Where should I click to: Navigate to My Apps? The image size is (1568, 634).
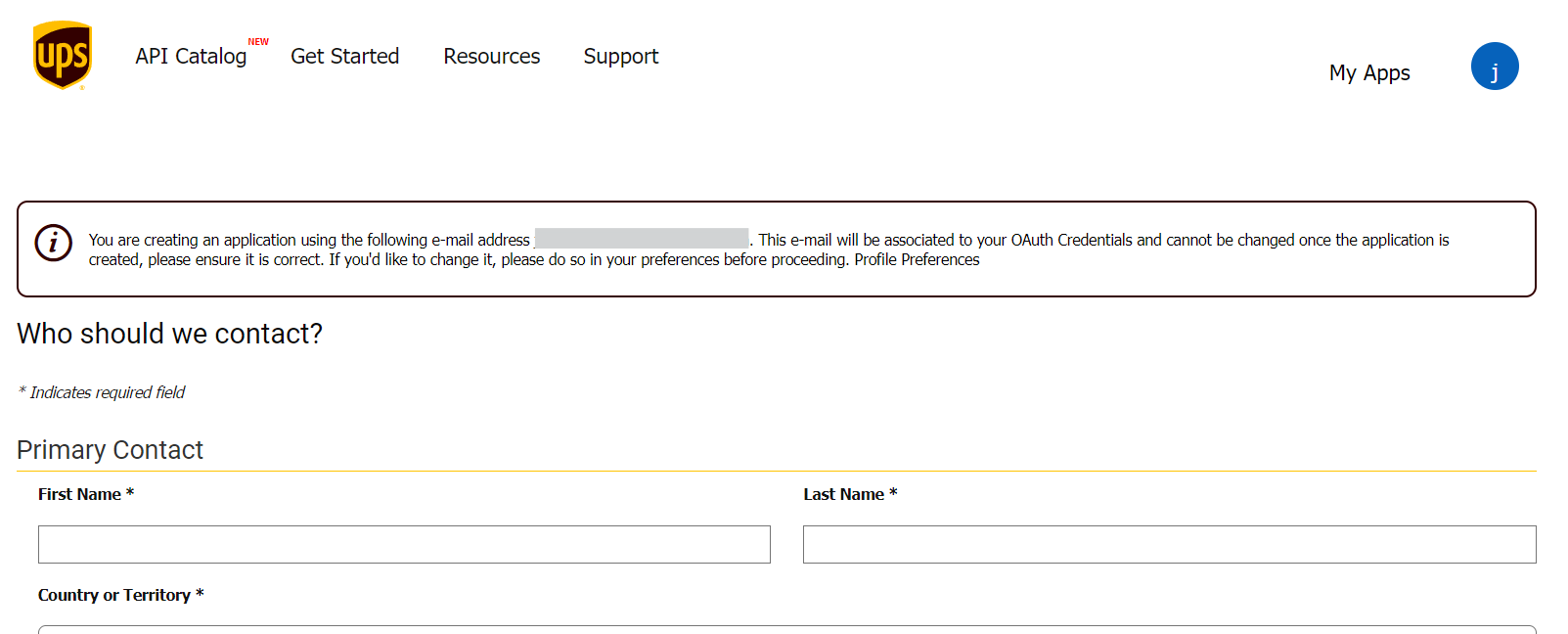[1368, 73]
